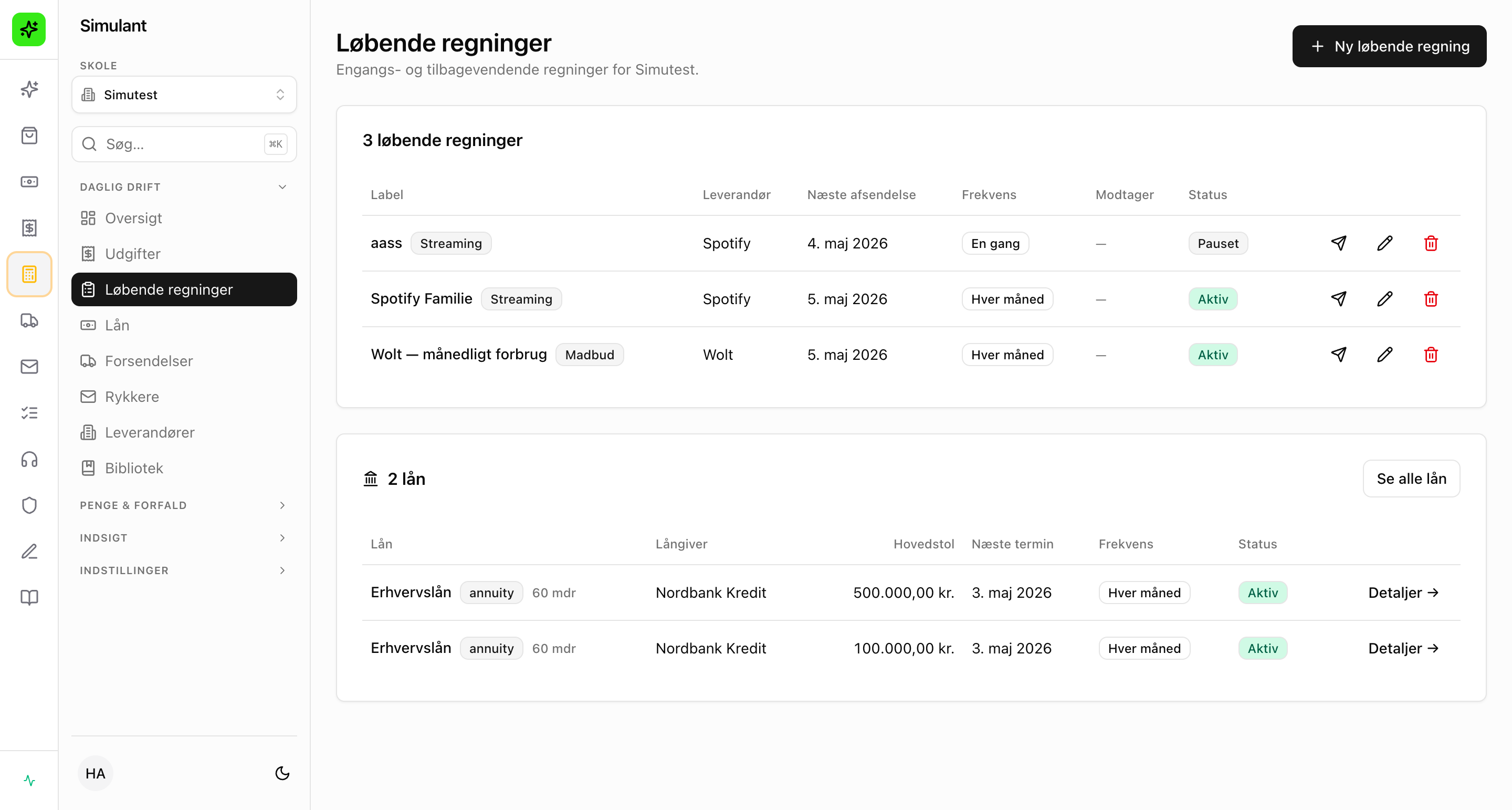Open the checklist icon in the rail

pyautogui.click(x=29, y=413)
